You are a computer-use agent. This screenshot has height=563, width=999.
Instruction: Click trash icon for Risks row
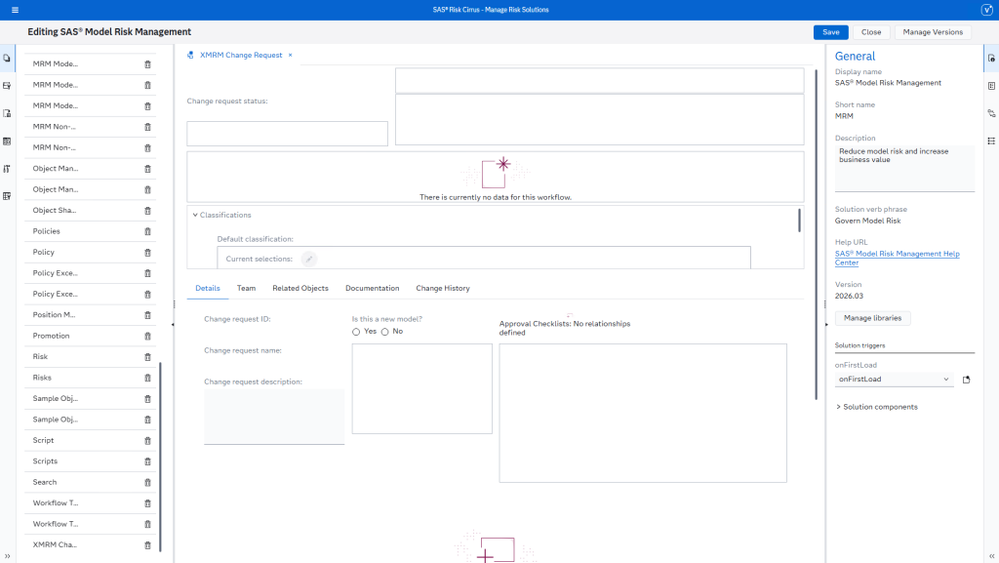click(x=147, y=378)
